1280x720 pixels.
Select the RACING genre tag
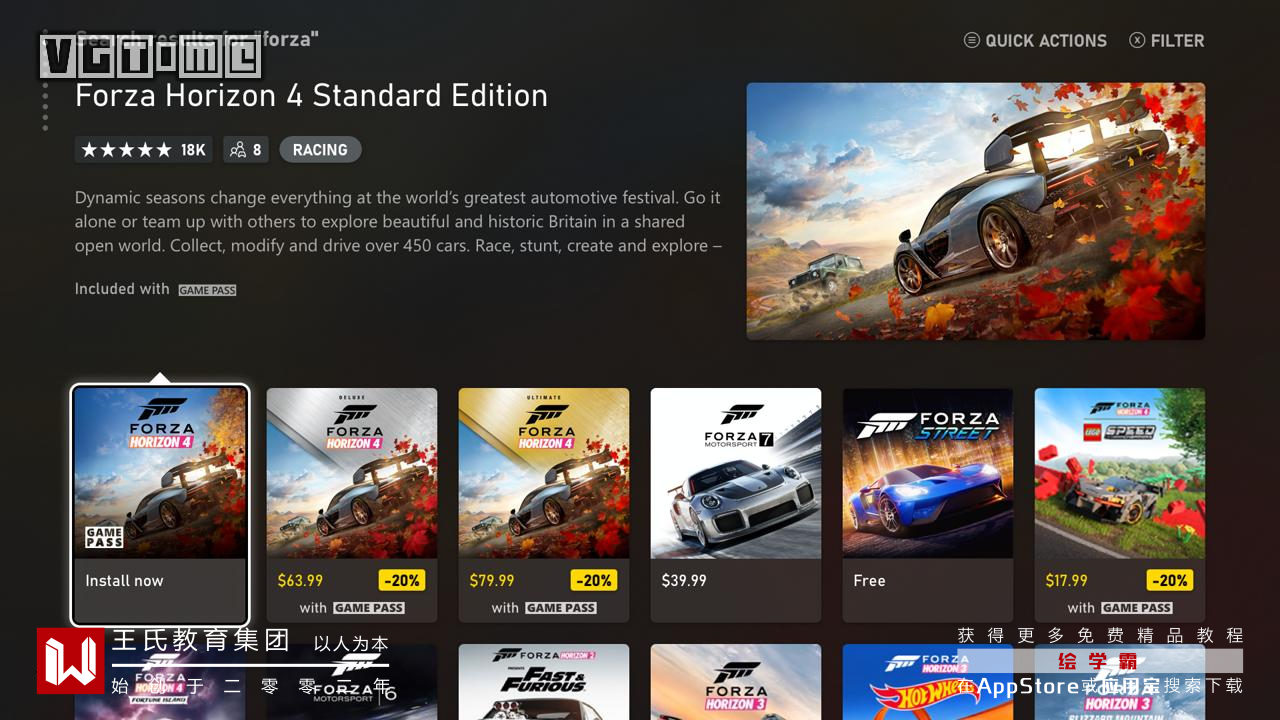pyautogui.click(x=320, y=150)
